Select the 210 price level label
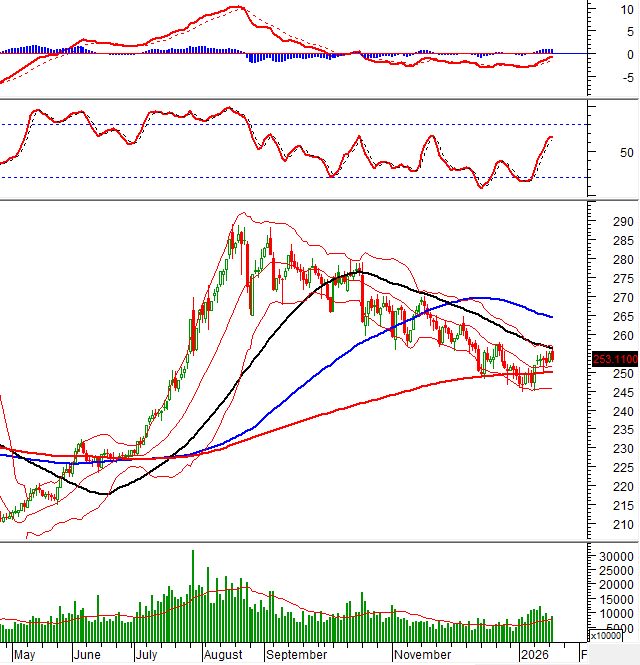Image resolution: width=640 pixels, height=665 pixels. [x=599, y=524]
